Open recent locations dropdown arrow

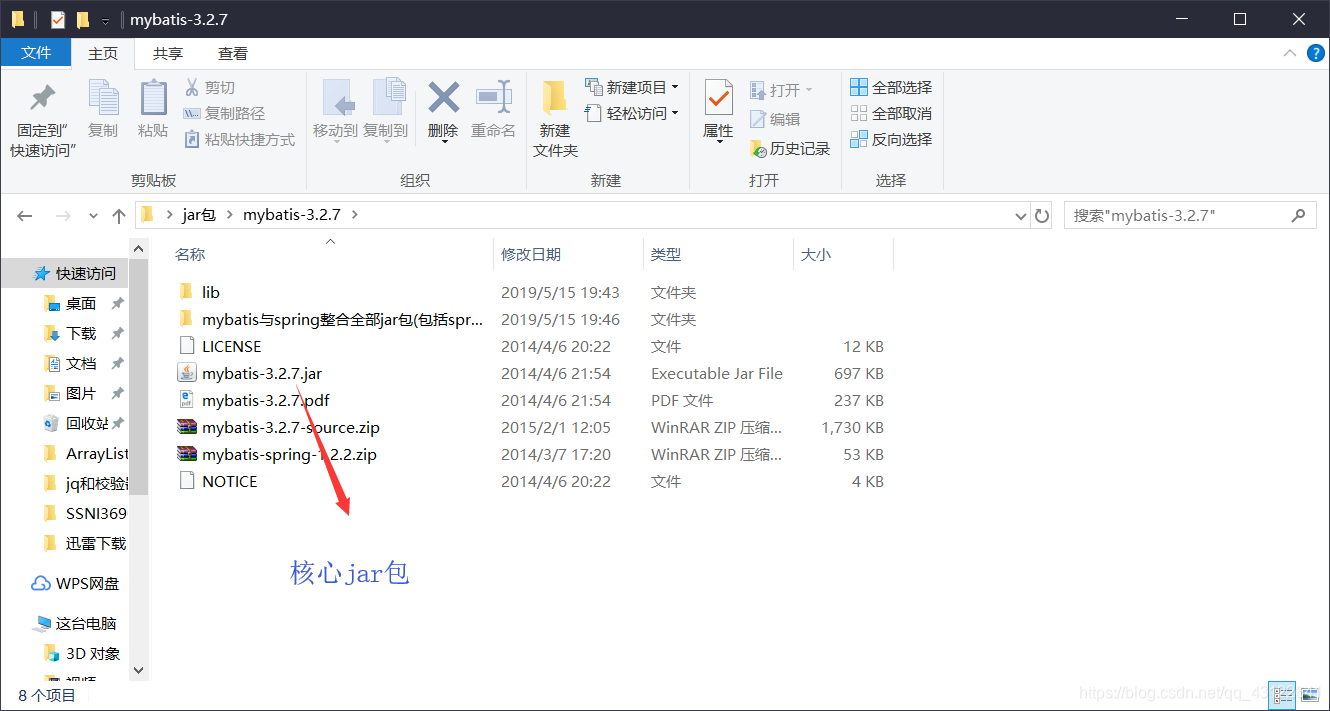[93, 216]
